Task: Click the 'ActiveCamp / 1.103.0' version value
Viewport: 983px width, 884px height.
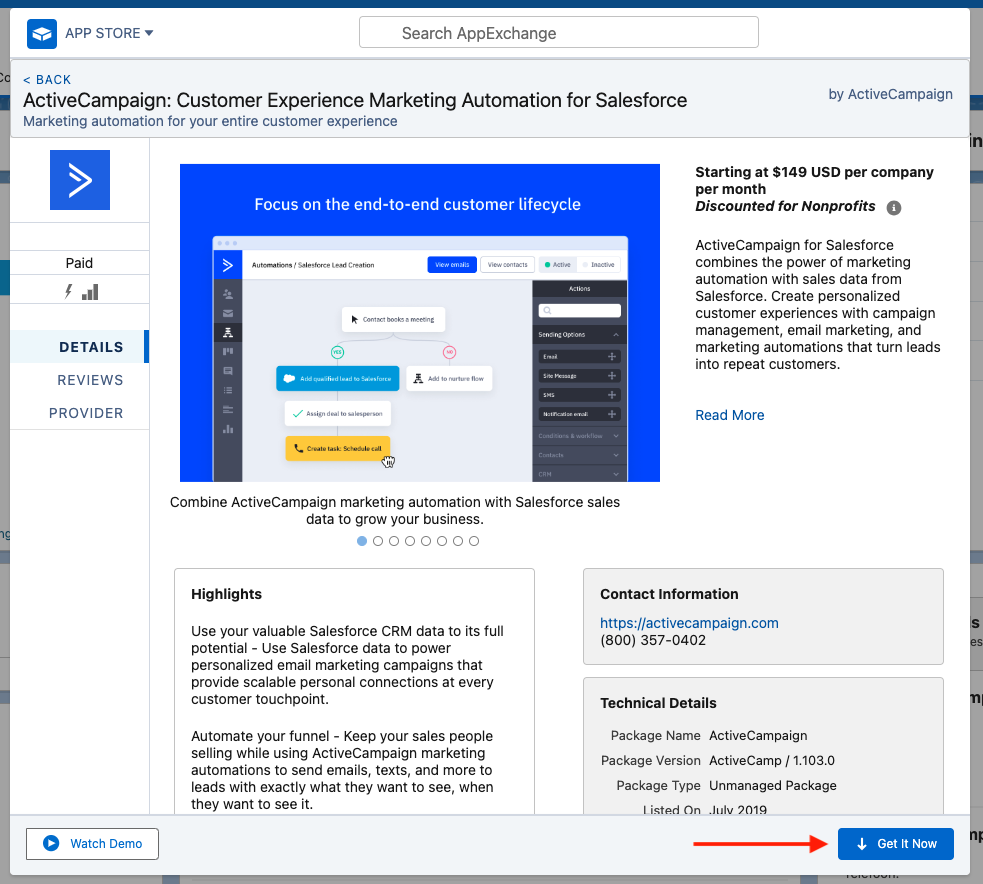Action: 772,760
